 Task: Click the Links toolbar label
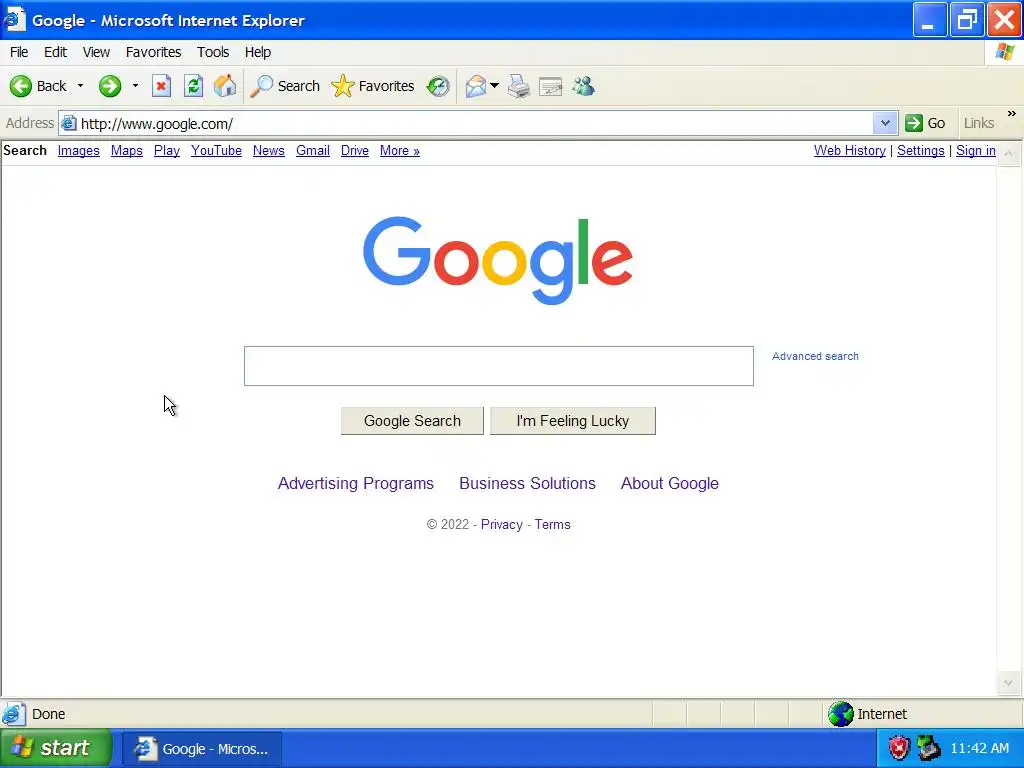point(979,123)
